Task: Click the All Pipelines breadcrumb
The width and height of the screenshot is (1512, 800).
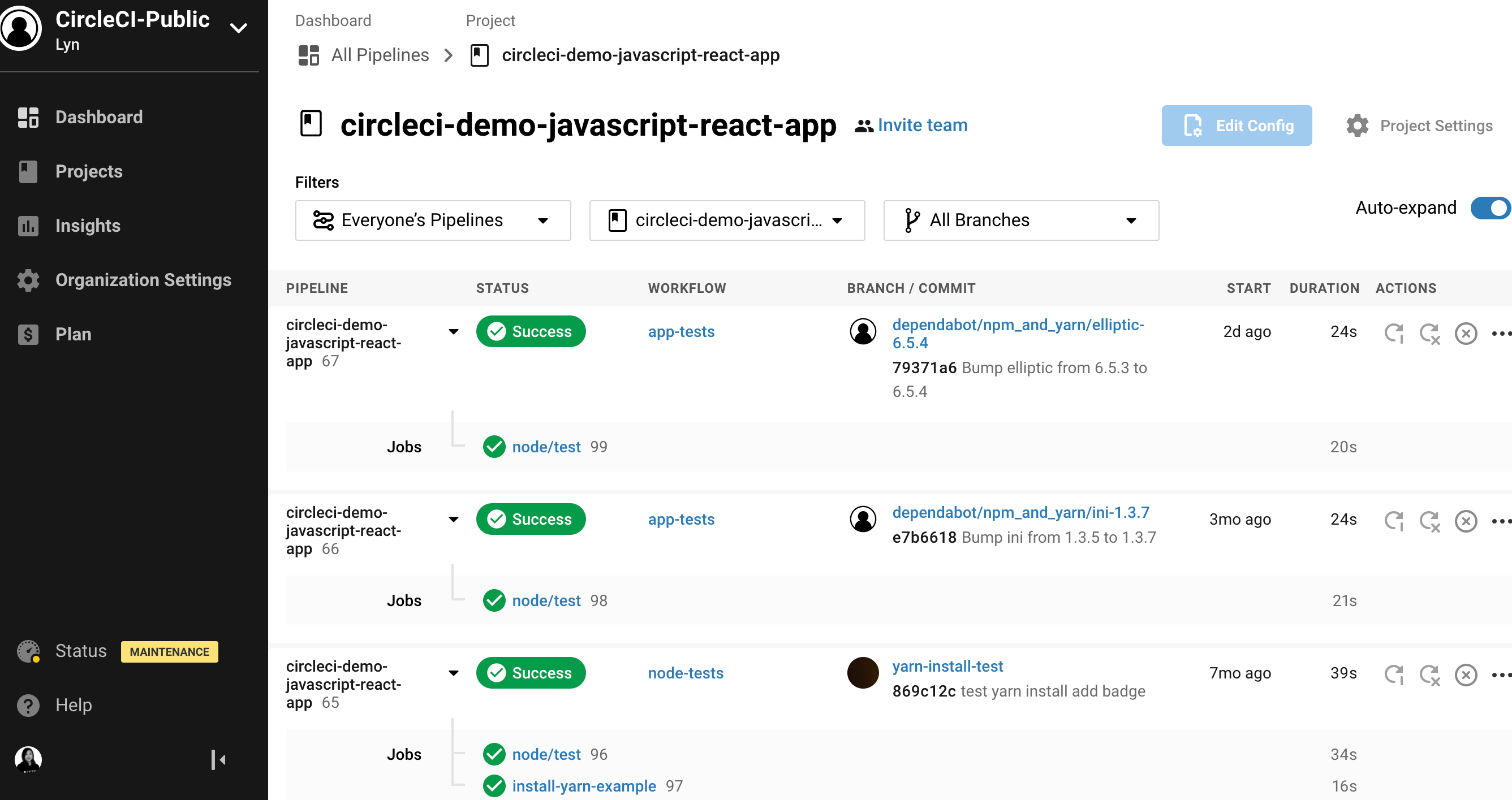Action: tap(380, 55)
